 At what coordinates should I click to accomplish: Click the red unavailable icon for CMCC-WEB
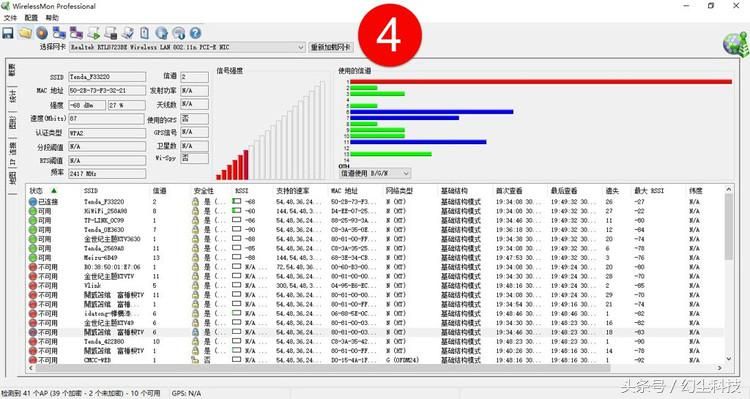pyautogui.click(x=33, y=360)
